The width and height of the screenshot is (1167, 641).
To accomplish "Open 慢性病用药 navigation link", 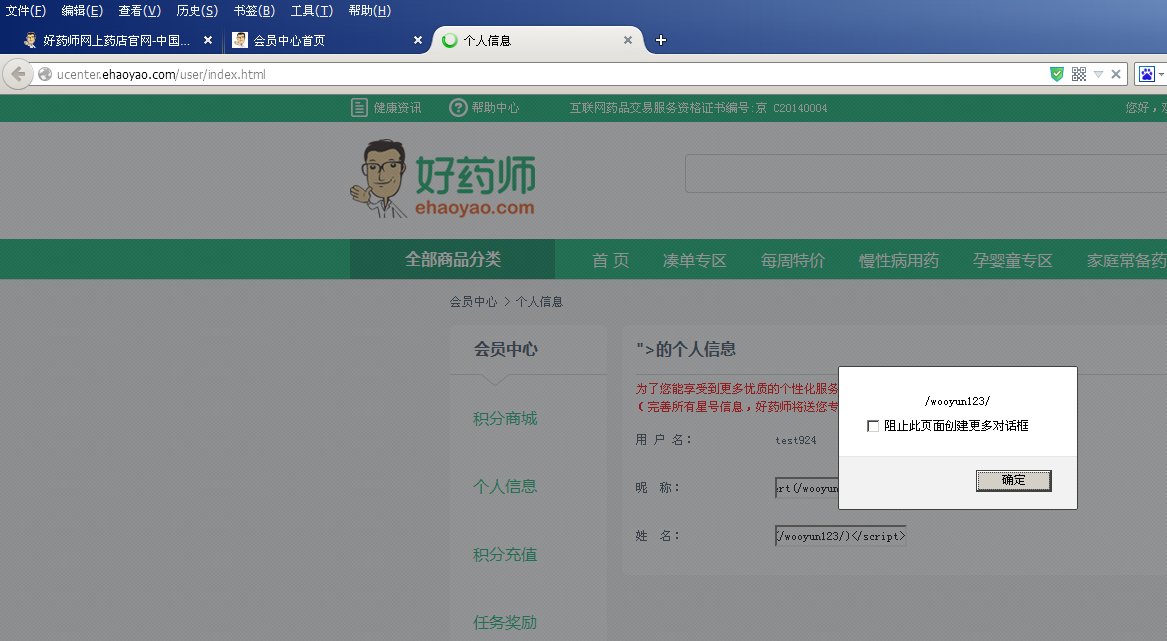I will click(x=898, y=261).
